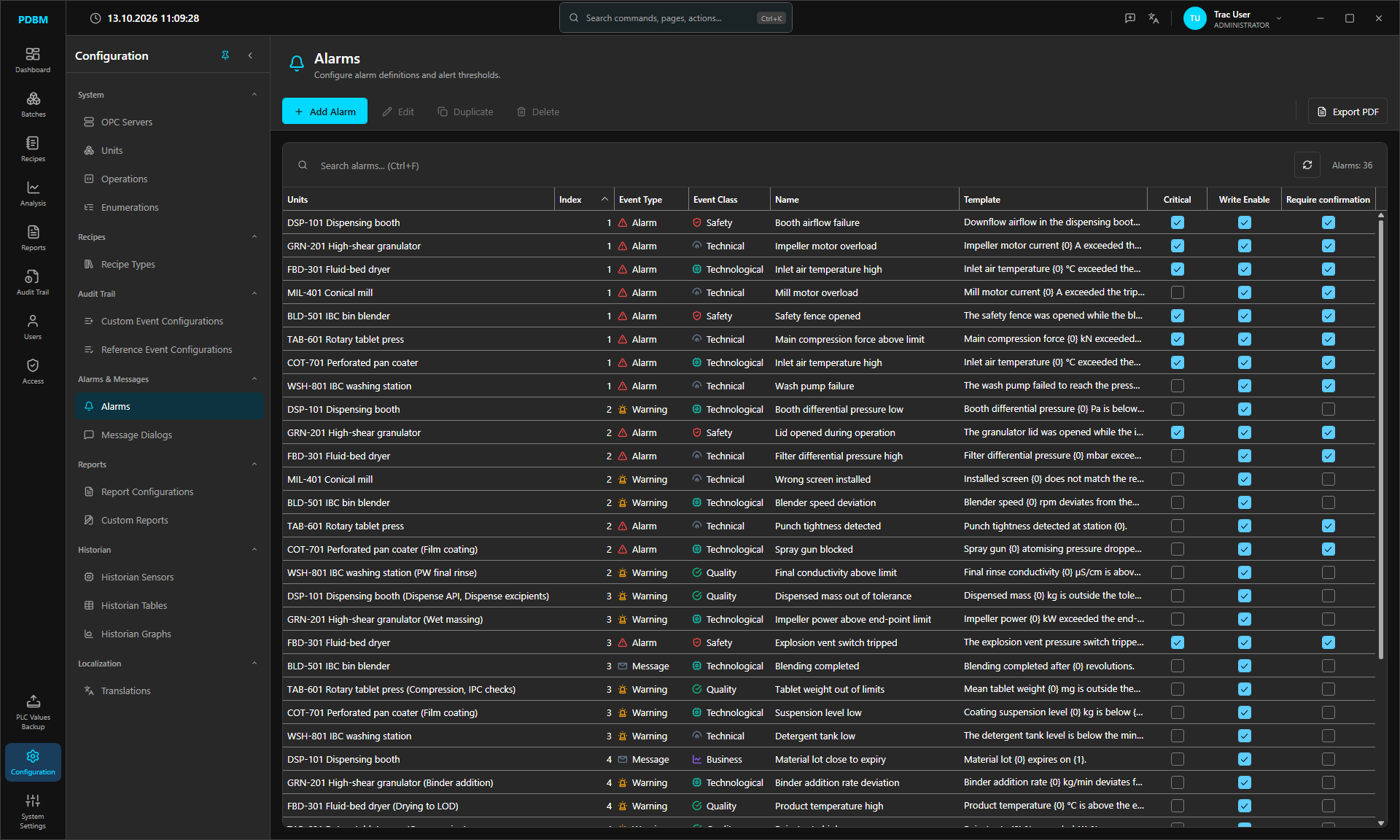Open the Recipes sidebar section
Viewport: 1400px width, 840px height.
pos(33,149)
